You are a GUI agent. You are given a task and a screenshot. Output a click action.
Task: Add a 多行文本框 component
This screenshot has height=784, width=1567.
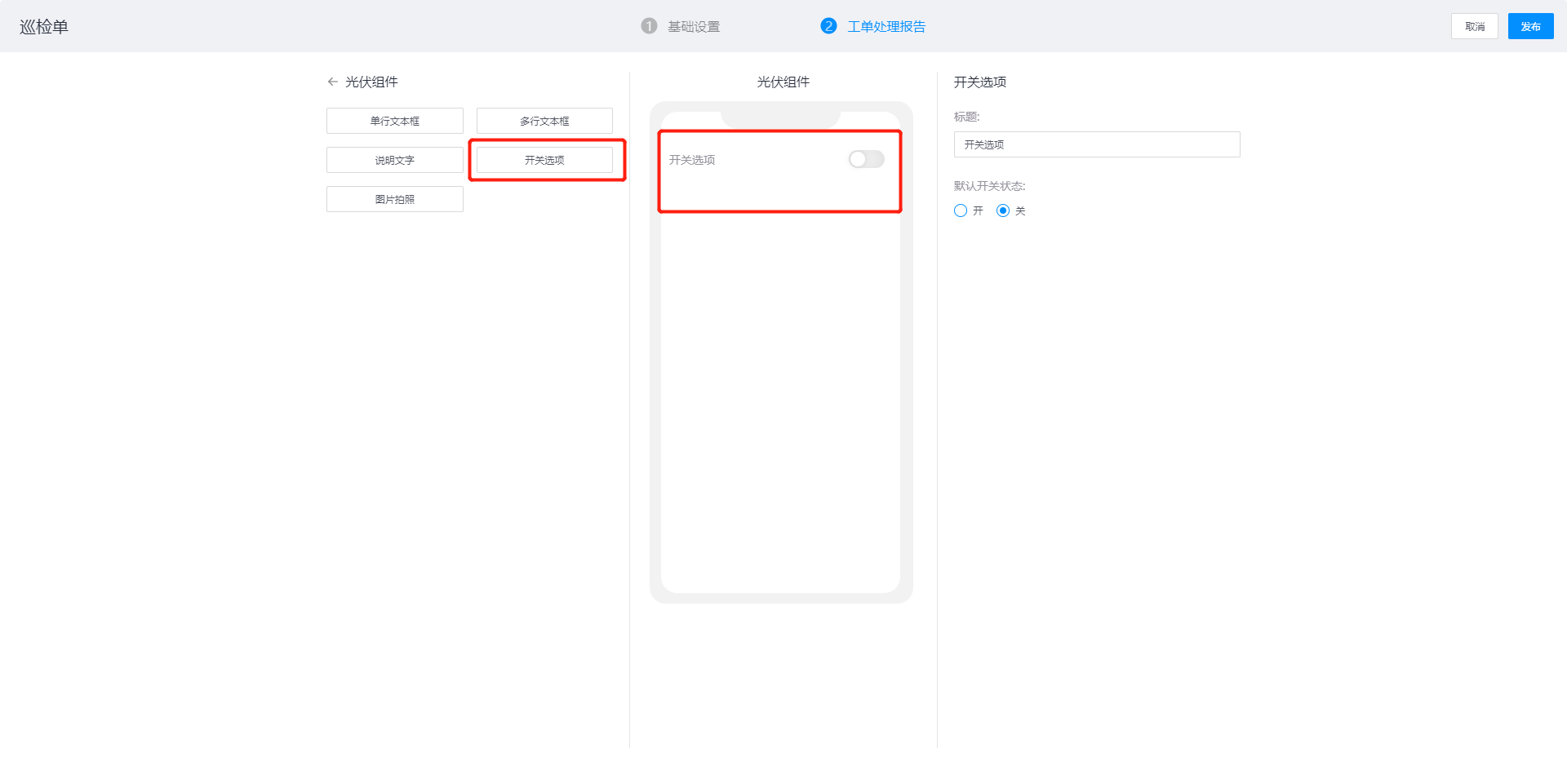click(544, 121)
